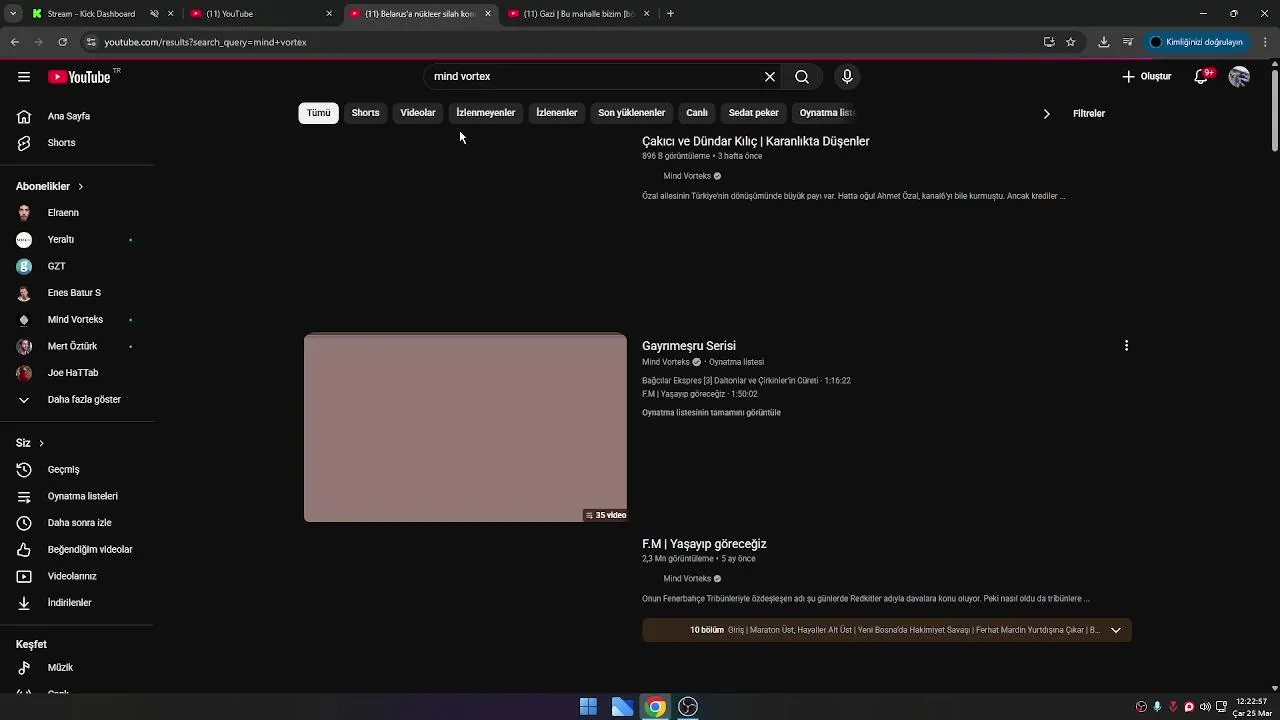Open Chrome from the taskbar
1280x720 pixels.
(x=655, y=707)
